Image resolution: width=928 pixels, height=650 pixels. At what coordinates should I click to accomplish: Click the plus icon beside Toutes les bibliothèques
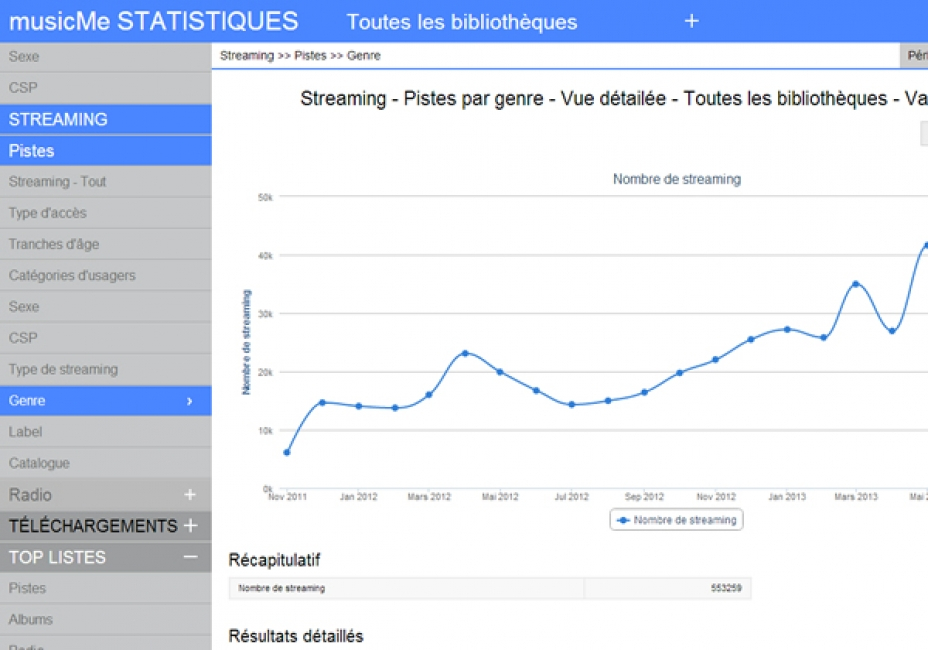(691, 21)
